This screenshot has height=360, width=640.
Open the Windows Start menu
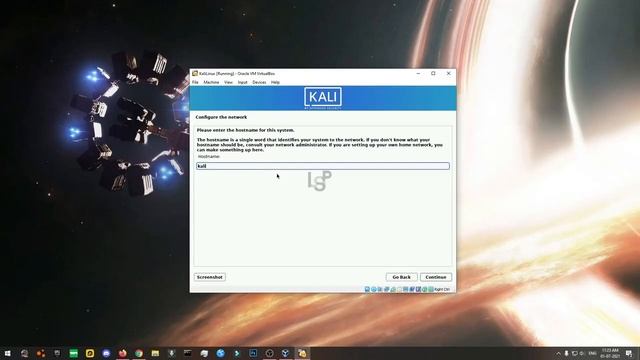tap(8, 353)
